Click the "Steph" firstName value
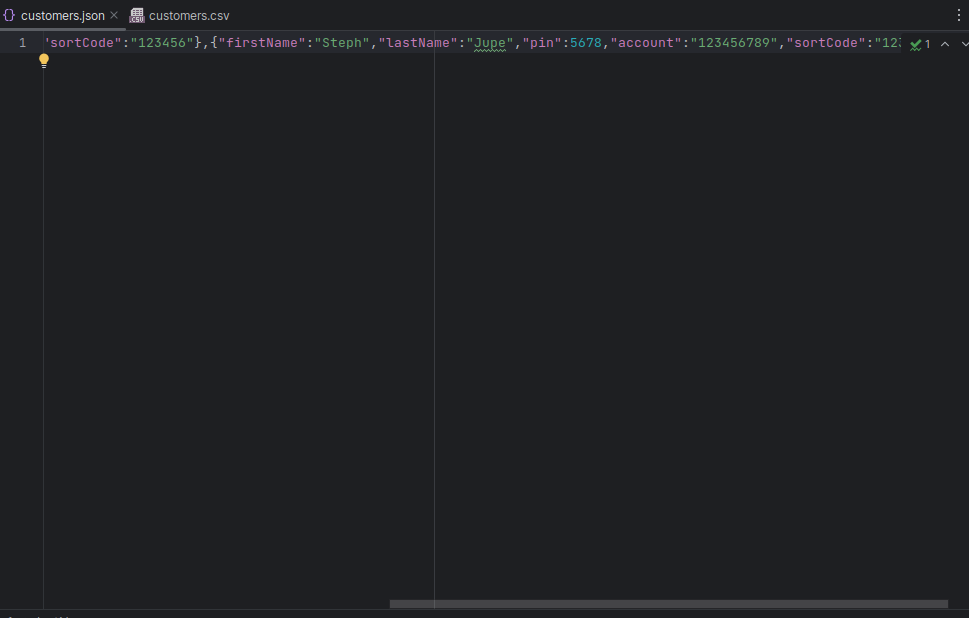Screen dimensions: 969x618 [x=342, y=43]
